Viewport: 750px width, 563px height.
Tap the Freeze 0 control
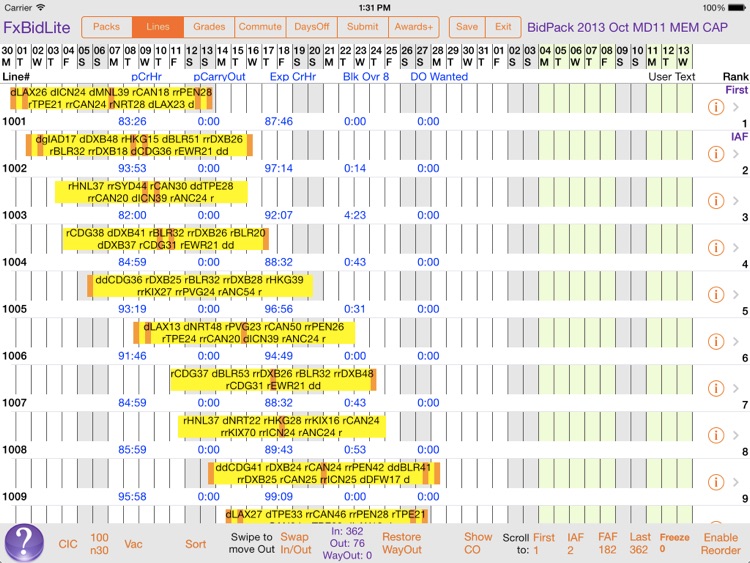(674, 543)
